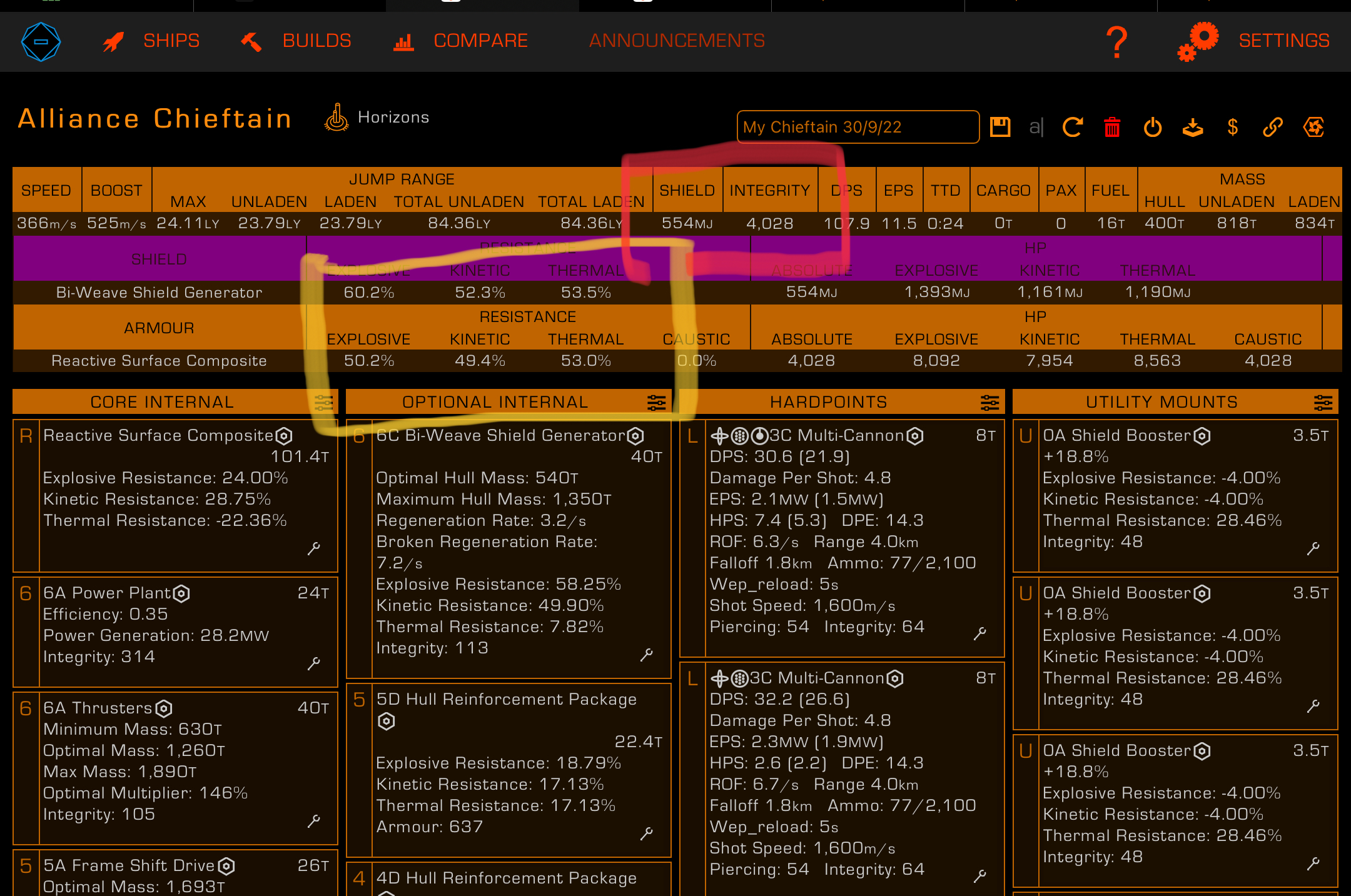Save the build with floppy disk icon
The height and width of the screenshot is (896, 1351).
pyautogui.click(x=1000, y=127)
